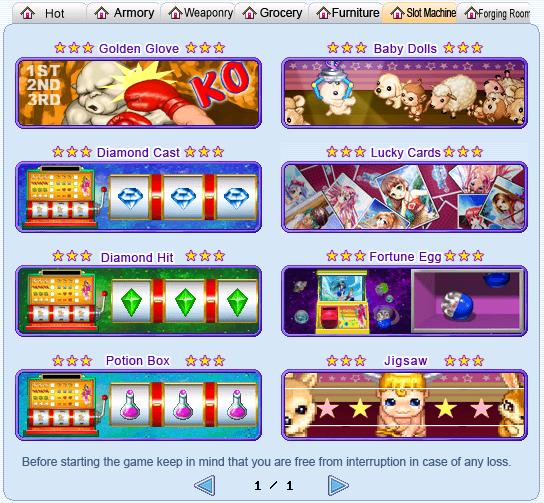
Task: Open the Fortune Egg game banner
Action: (x=404, y=301)
